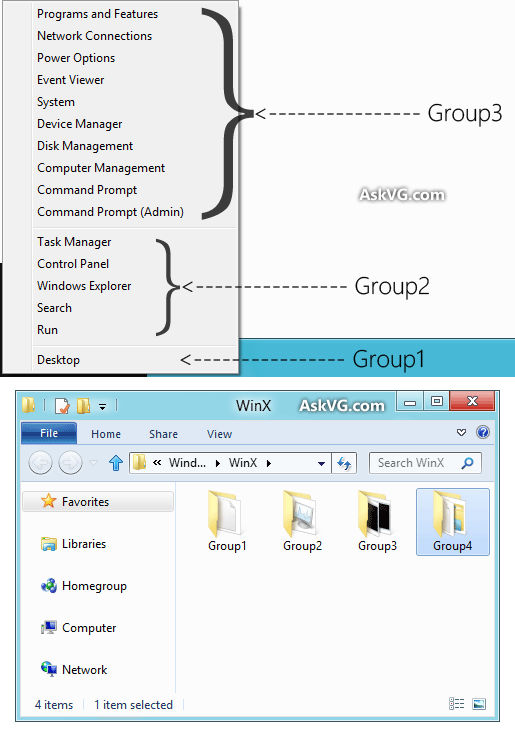Image resolution: width=515 pixels, height=736 pixels.
Task: Go up one level with Up arrow
Action: (x=115, y=463)
